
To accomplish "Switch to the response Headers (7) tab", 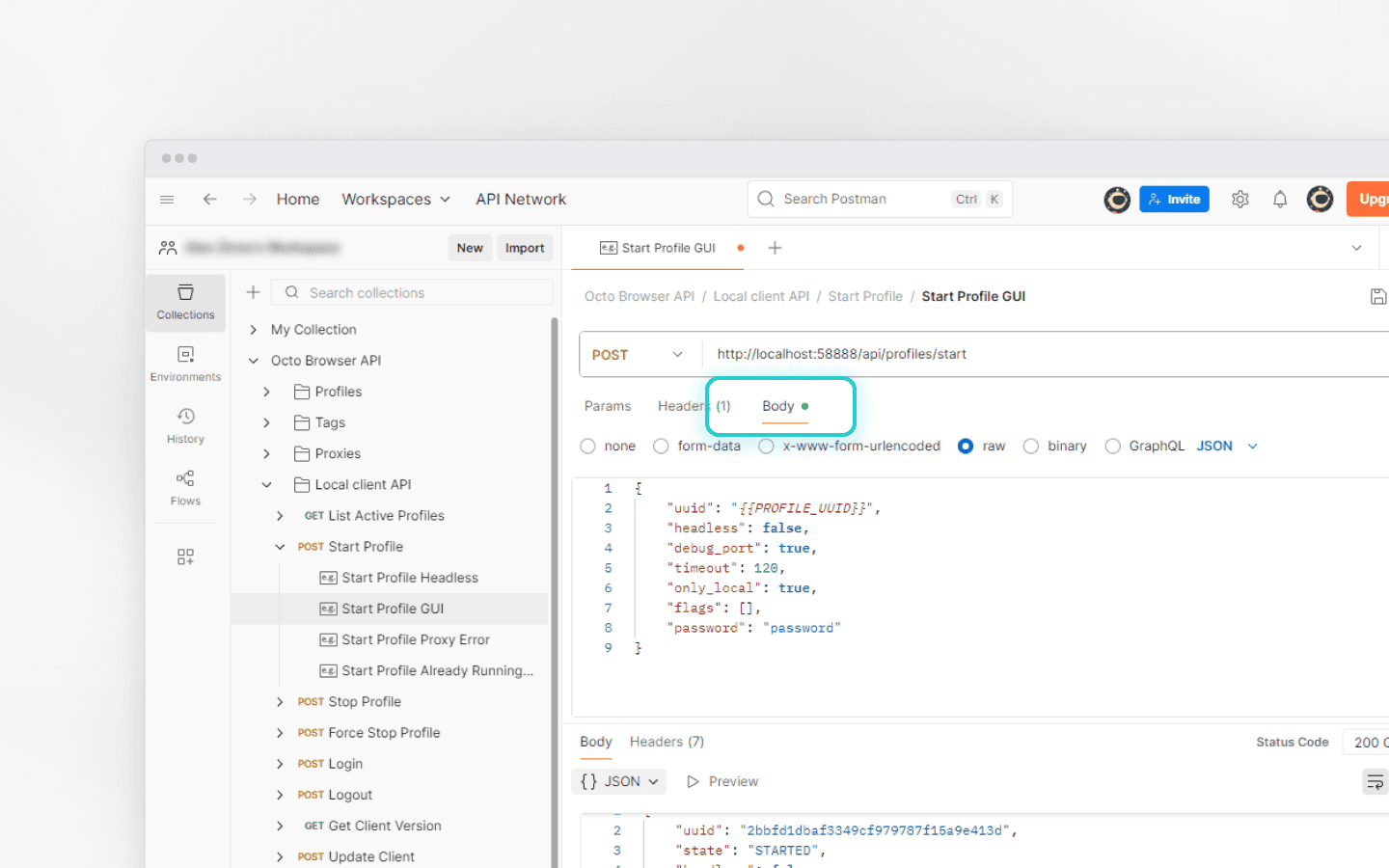I will [667, 742].
